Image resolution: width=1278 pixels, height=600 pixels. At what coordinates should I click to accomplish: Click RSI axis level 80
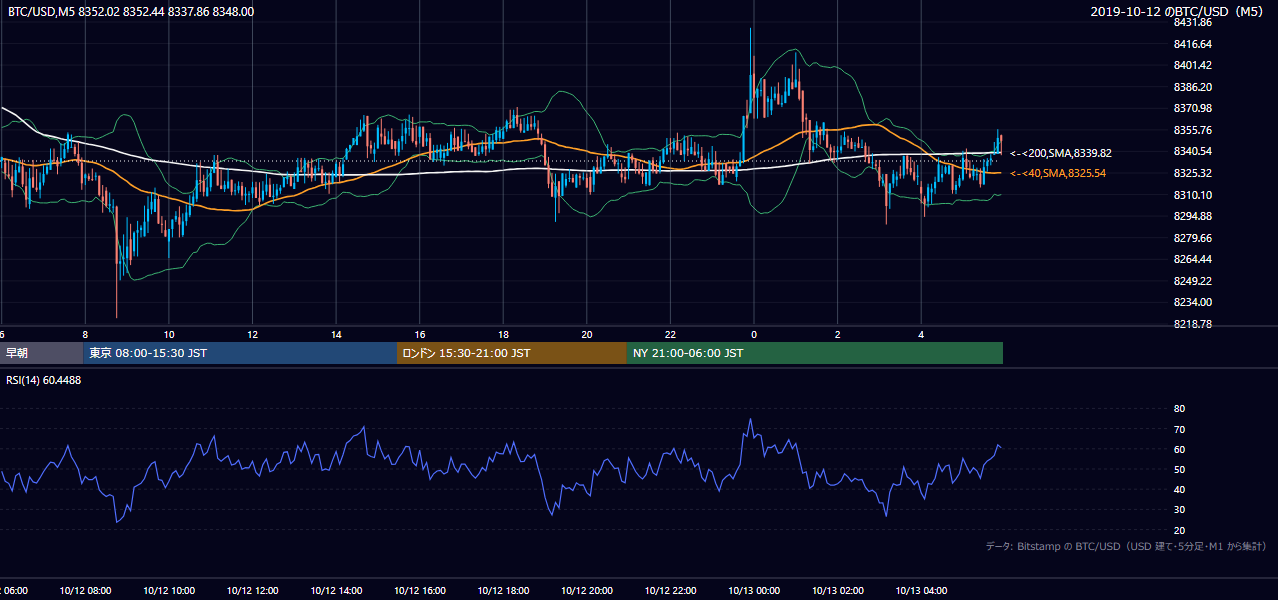[x=1179, y=409]
